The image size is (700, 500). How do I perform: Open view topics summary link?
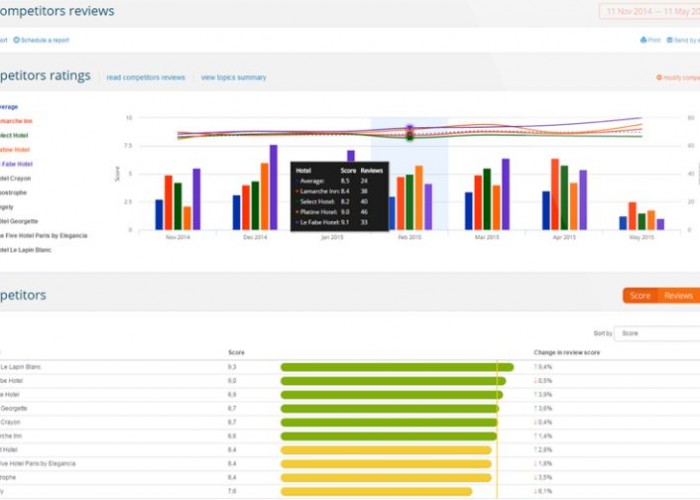click(x=233, y=78)
